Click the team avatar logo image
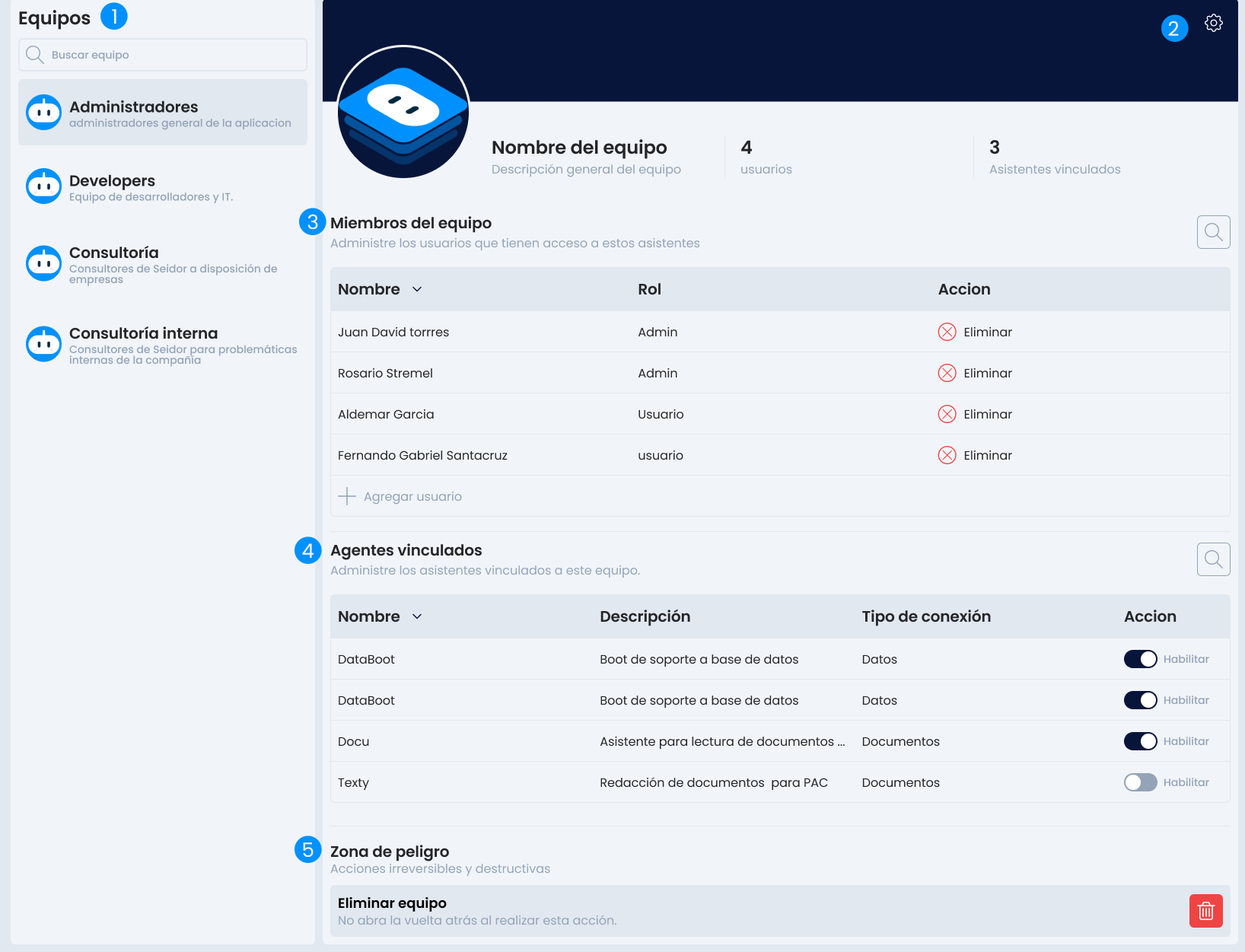The width and height of the screenshot is (1245, 952). click(x=403, y=113)
